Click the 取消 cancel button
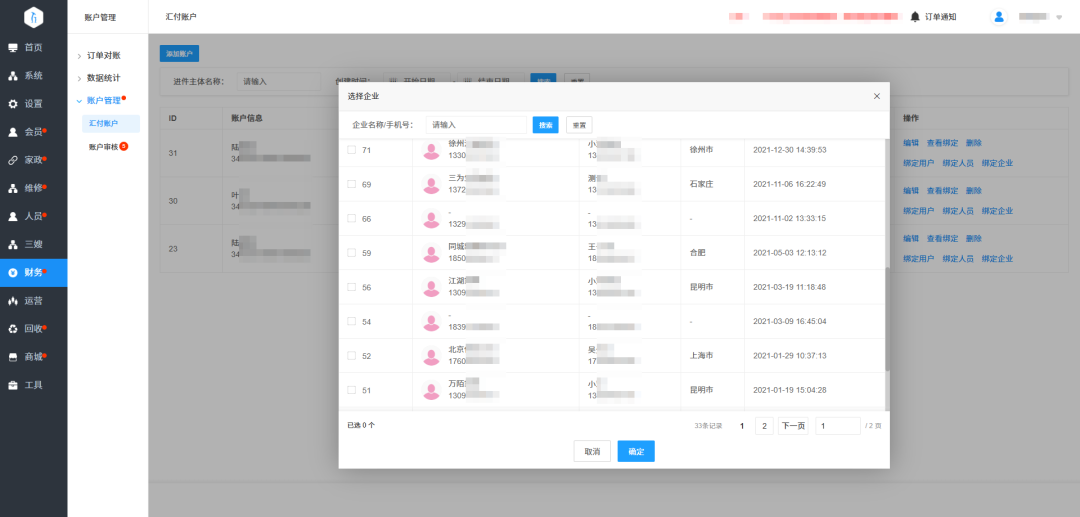 tap(592, 451)
